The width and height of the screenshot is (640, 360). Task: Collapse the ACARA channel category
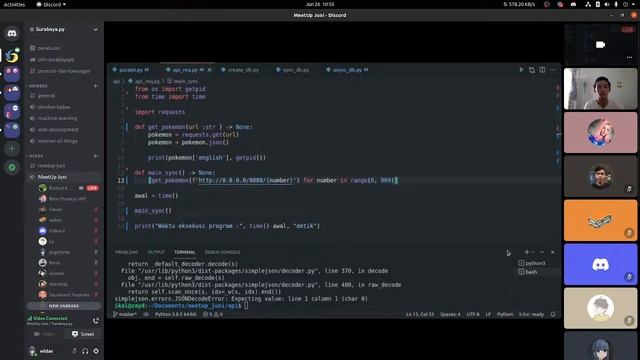tap(36, 156)
